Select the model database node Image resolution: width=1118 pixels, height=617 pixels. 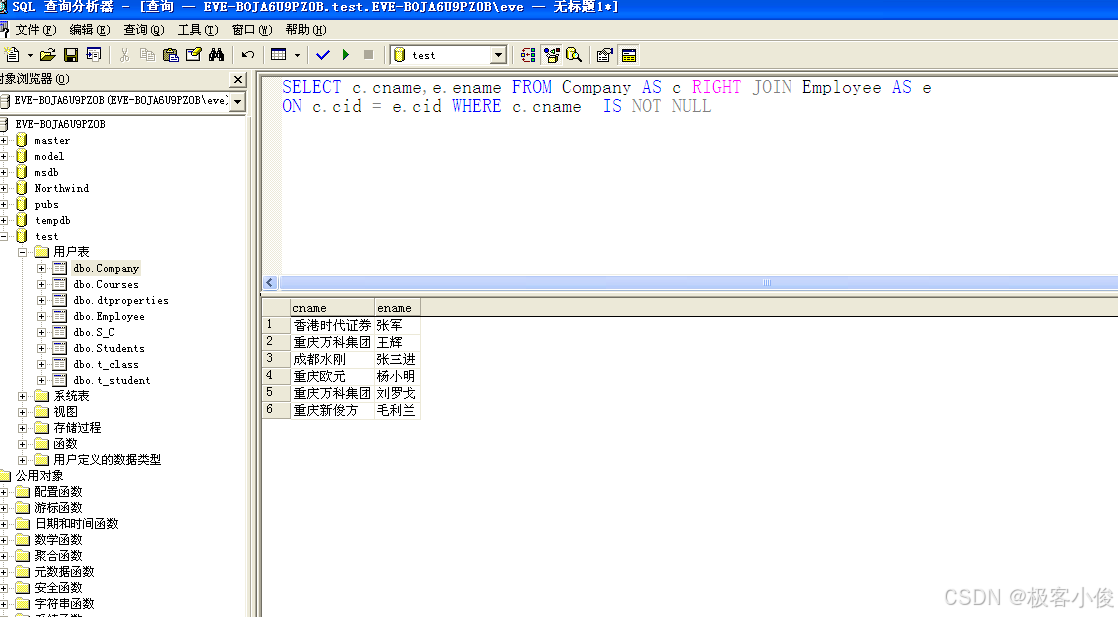pos(49,156)
